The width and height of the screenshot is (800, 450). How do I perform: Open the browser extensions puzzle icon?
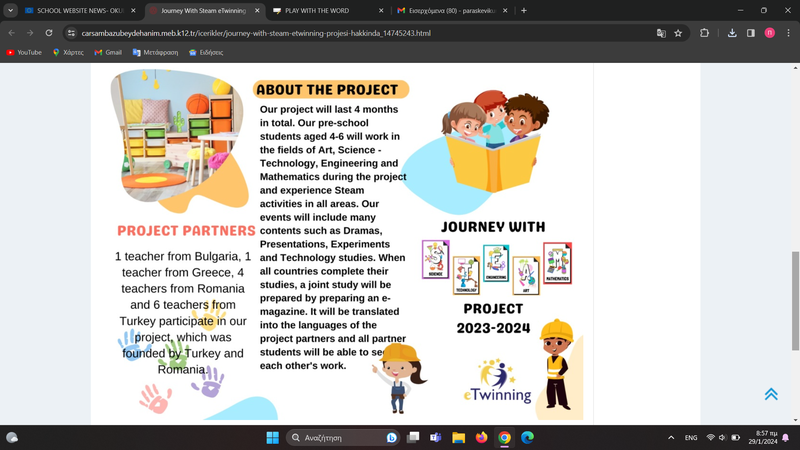pyautogui.click(x=704, y=33)
